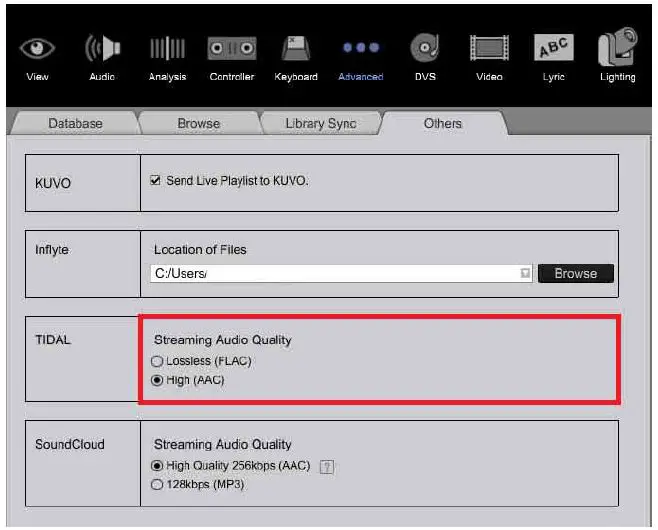The width and height of the screenshot is (658, 530).
Task: Open the Keyboard preferences icon
Action: (296, 48)
